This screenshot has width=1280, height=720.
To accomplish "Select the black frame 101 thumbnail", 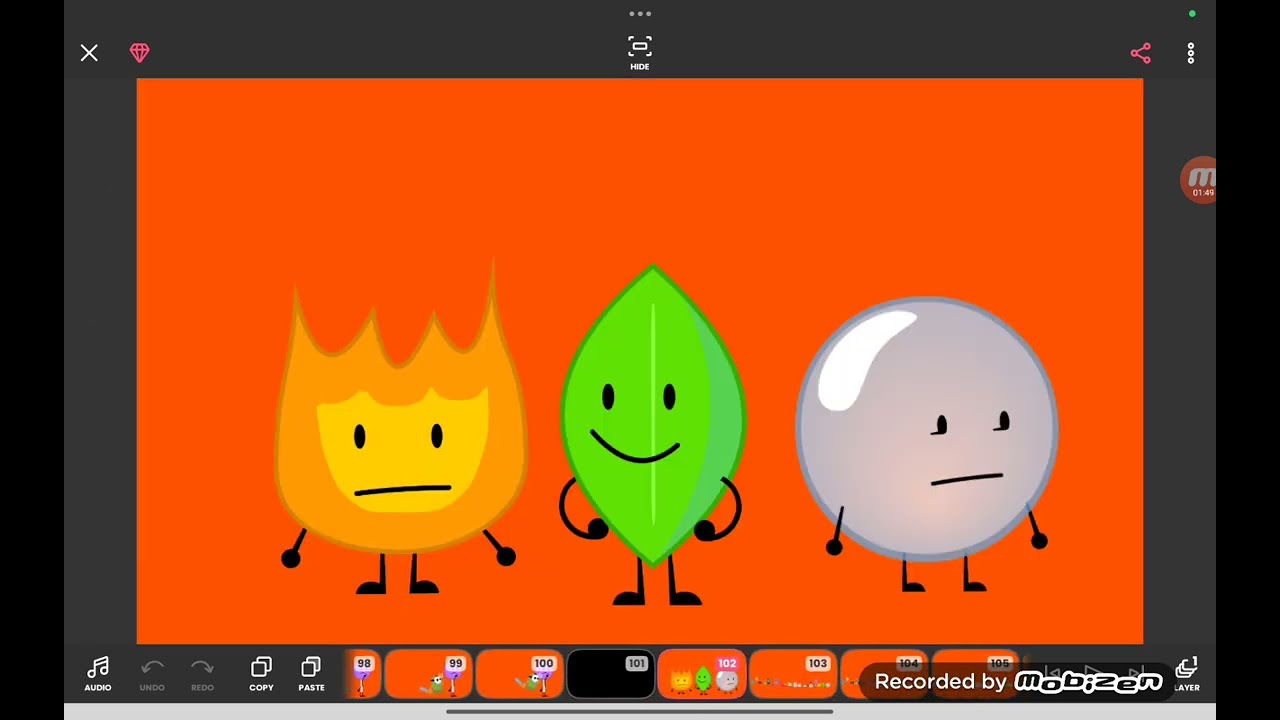I will coord(610,674).
